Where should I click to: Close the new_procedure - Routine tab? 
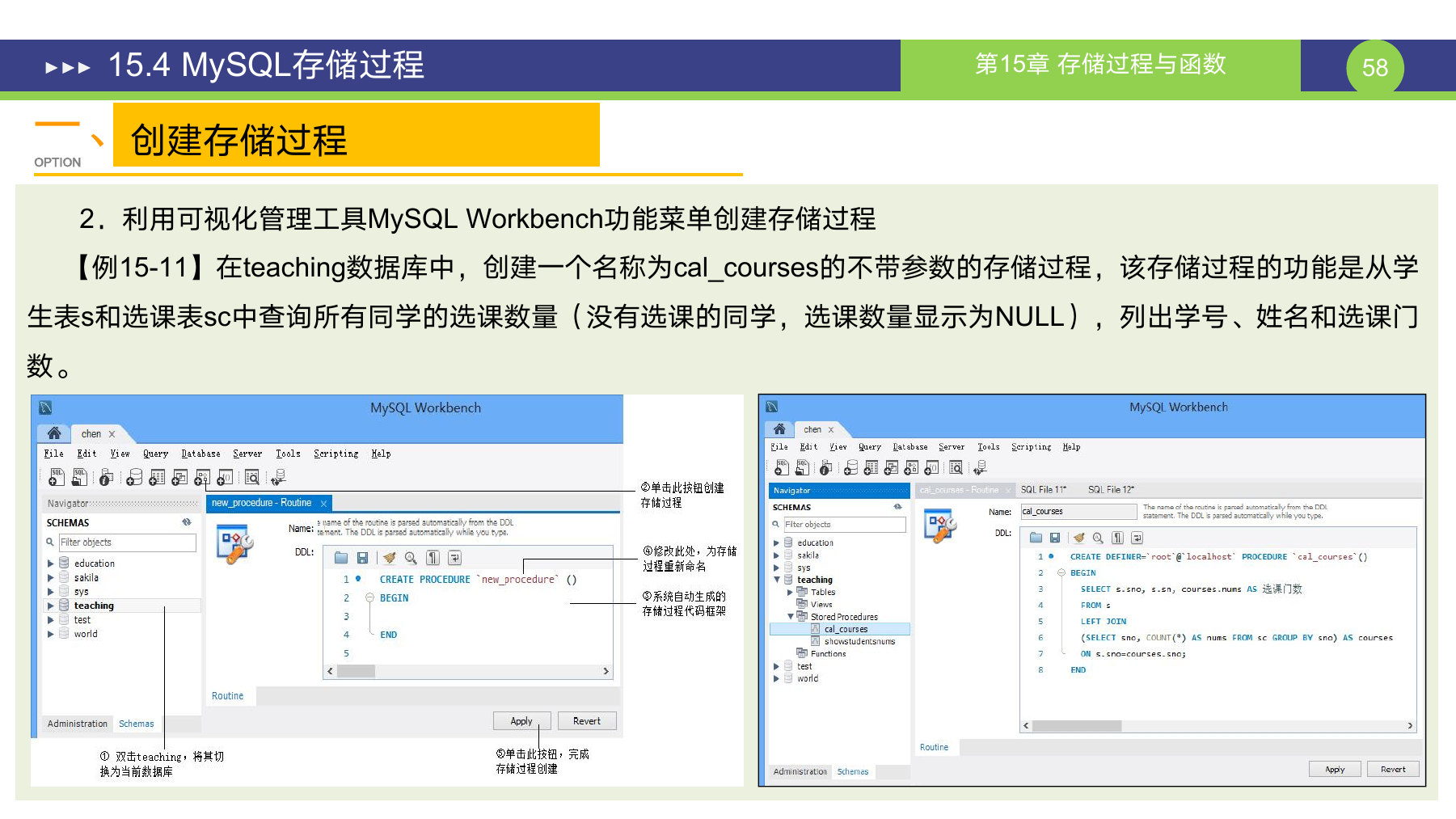[323, 504]
